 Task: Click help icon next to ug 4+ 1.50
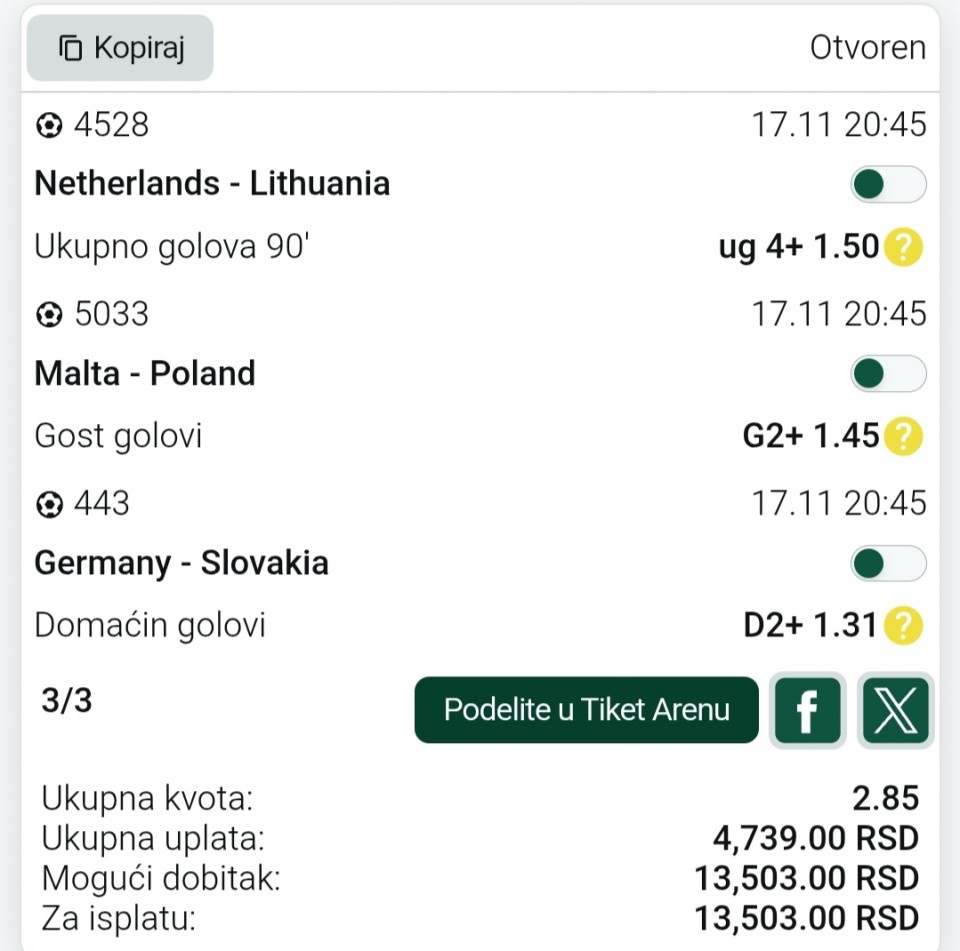tap(904, 247)
